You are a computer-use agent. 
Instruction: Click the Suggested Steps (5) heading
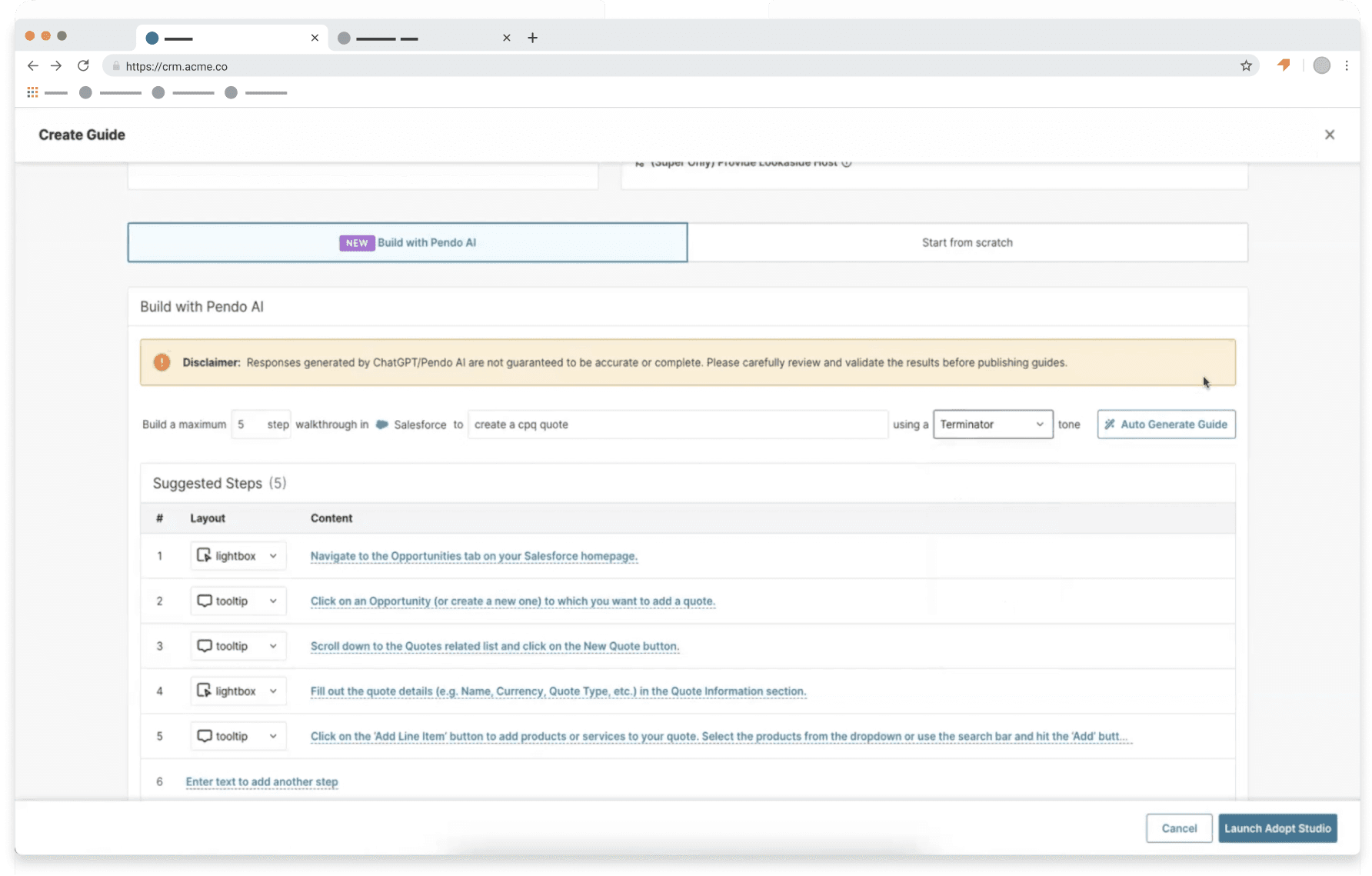coord(219,483)
